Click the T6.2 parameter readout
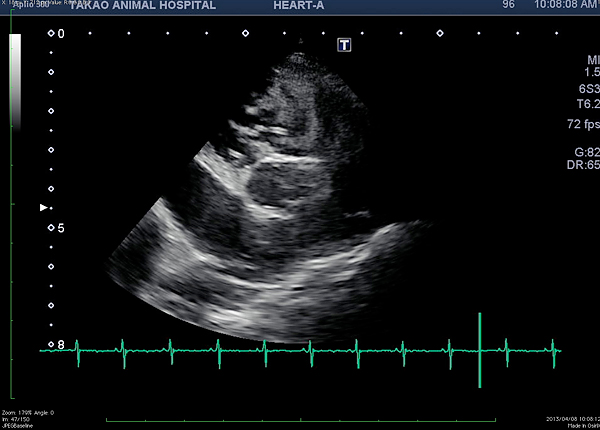Screen dimensions: 600x430 pos(587,103)
